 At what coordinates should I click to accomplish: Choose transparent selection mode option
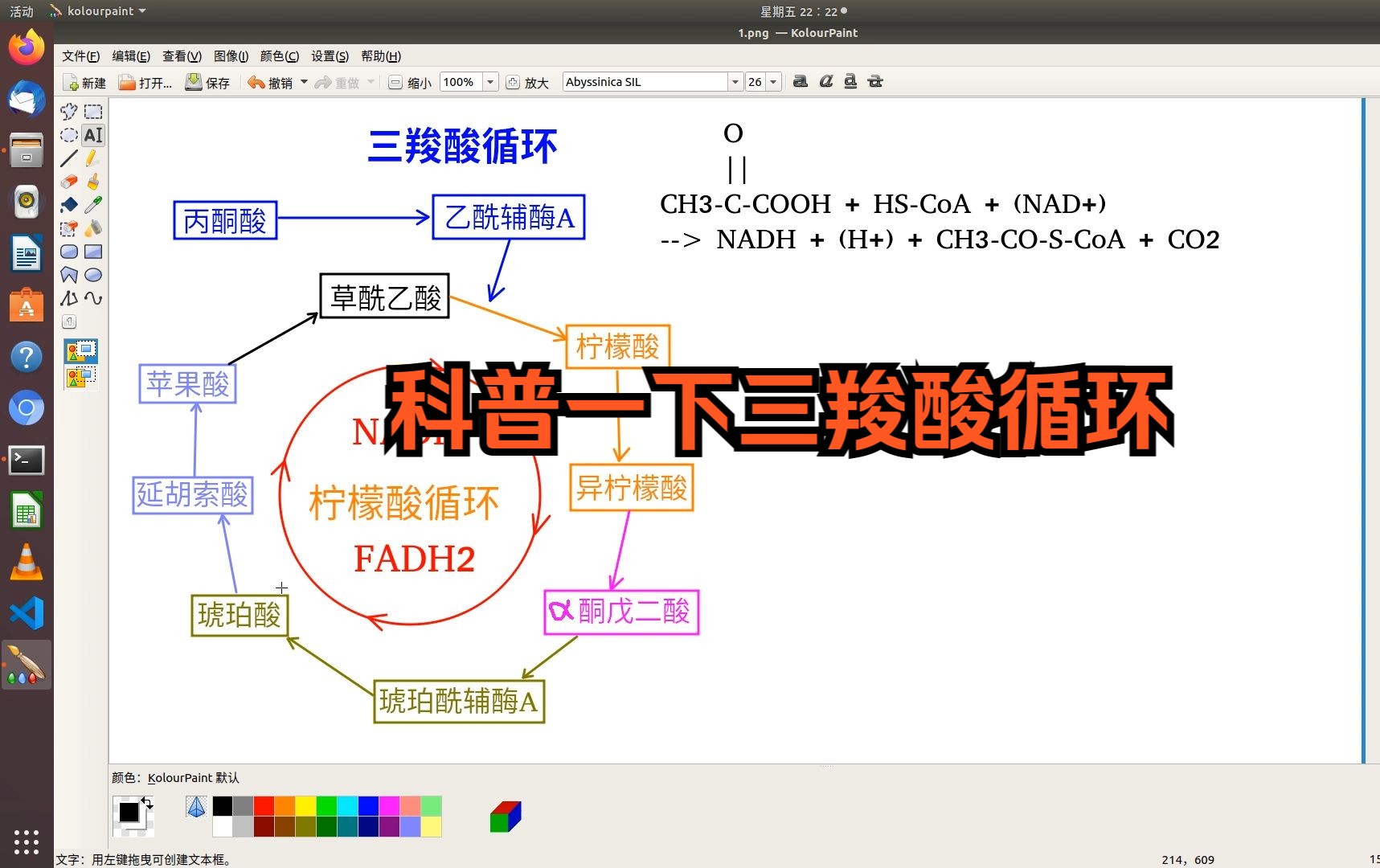(x=81, y=376)
